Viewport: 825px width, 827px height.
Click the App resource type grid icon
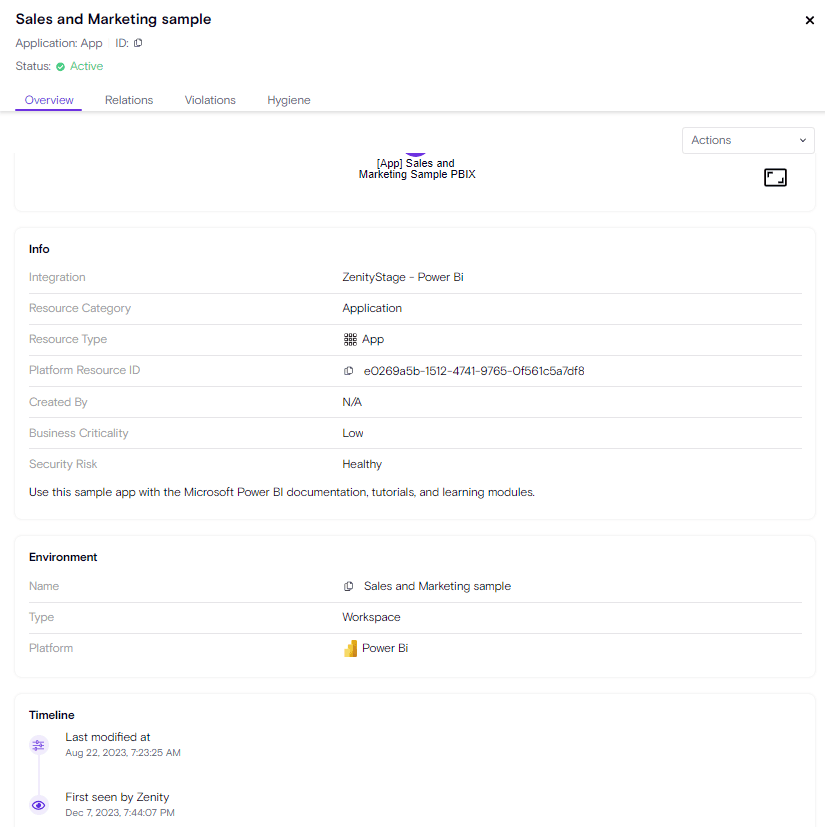click(x=350, y=340)
